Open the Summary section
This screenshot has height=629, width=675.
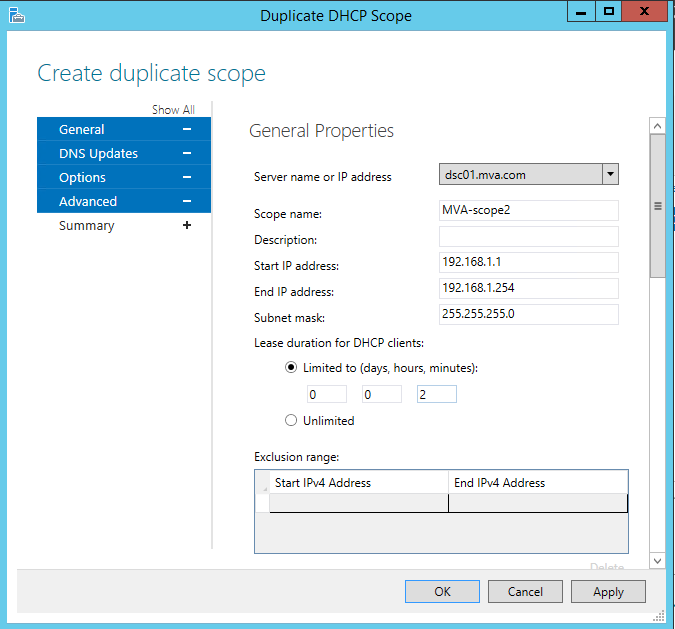click(x=124, y=225)
